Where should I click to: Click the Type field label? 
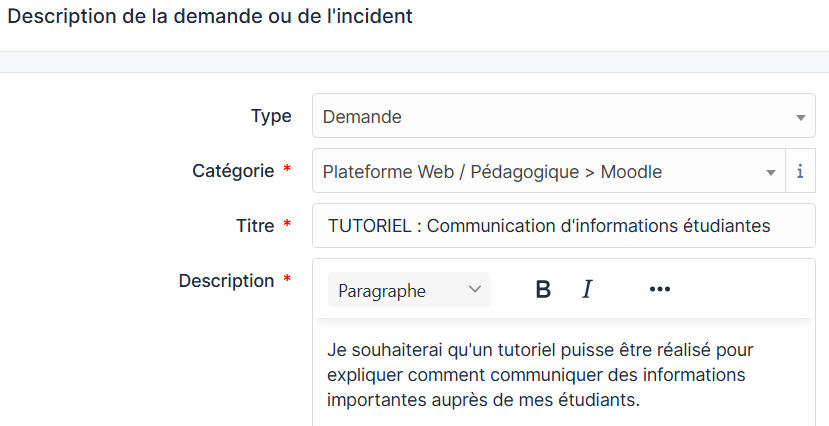click(271, 116)
